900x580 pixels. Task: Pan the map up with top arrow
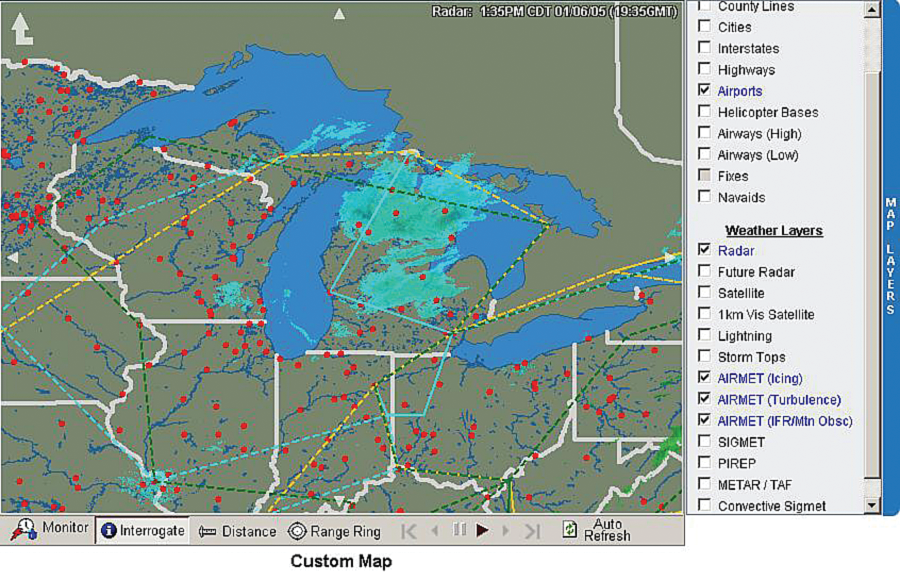pyautogui.click(x=340, y=14)
